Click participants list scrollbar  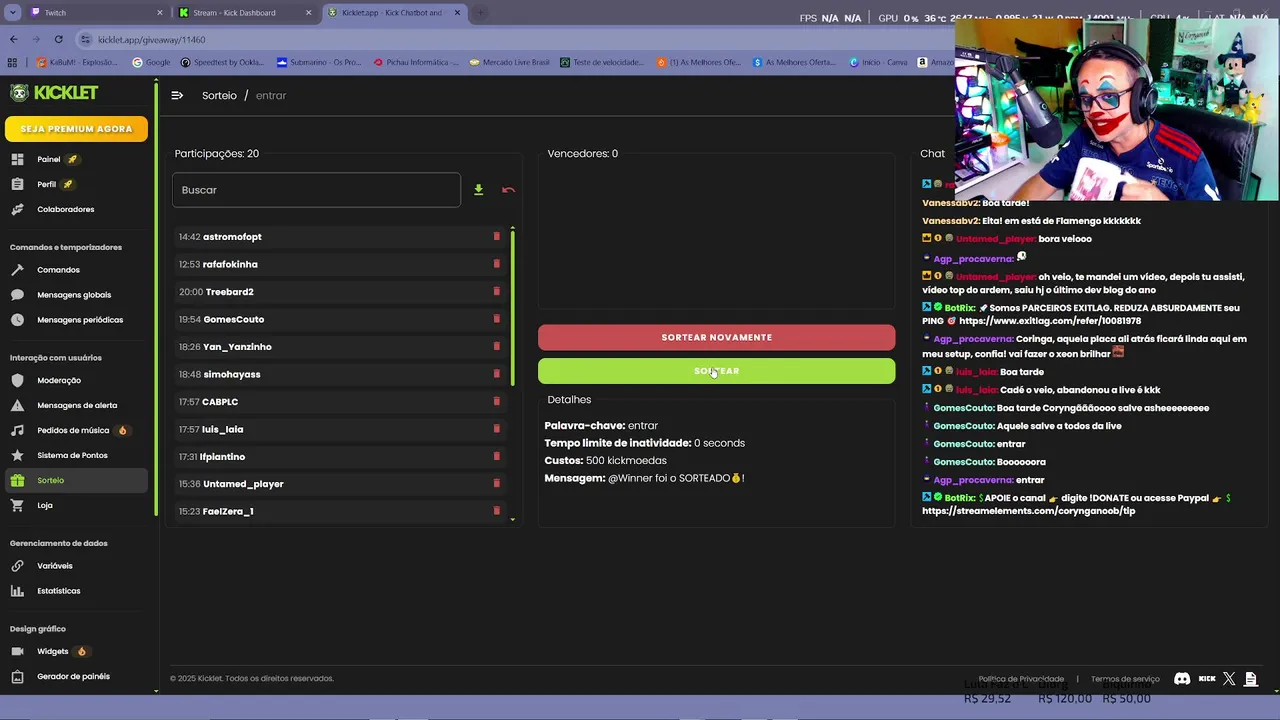click(x=513, y=307)
